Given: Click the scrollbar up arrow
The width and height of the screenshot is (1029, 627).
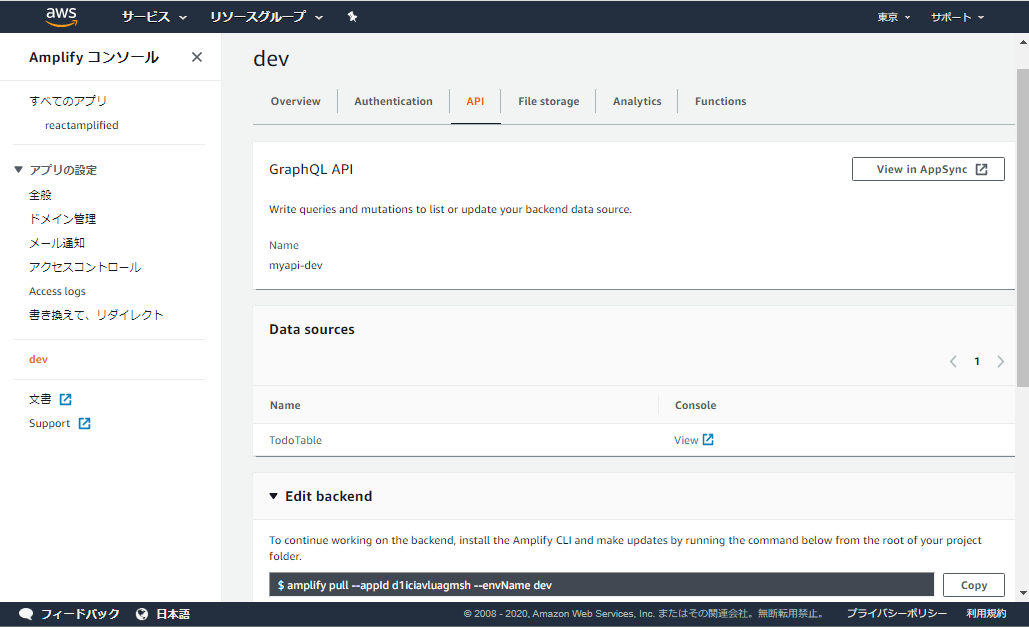Looking at the screenshot, I should click(x=1023, y=42).
